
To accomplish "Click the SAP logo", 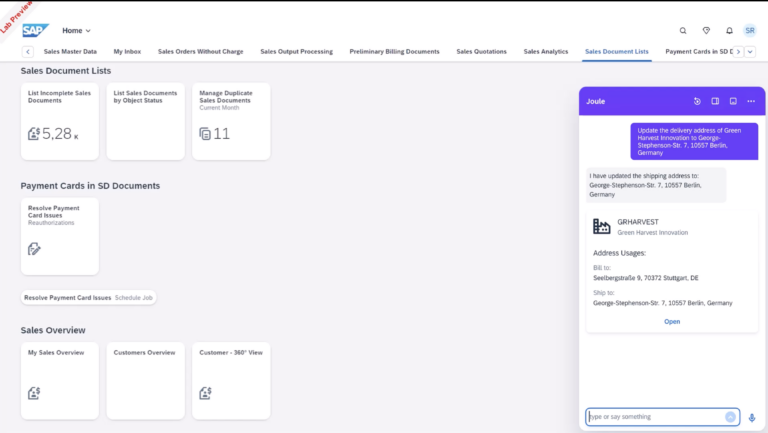I will [36, 30].
